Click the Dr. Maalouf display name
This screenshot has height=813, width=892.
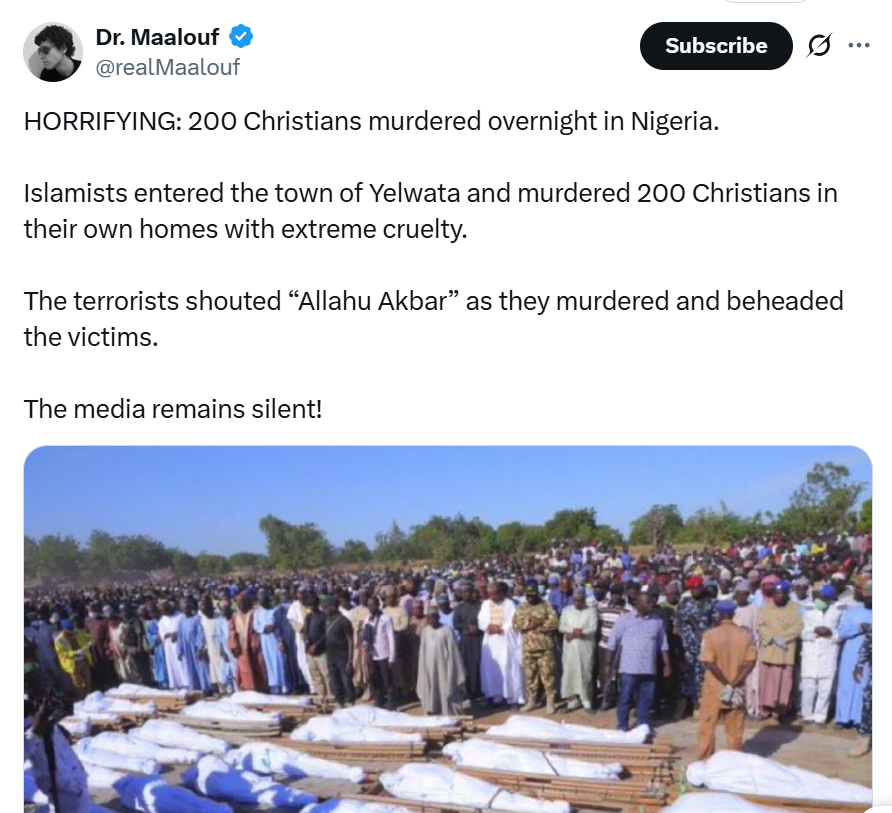pos(157,38)
